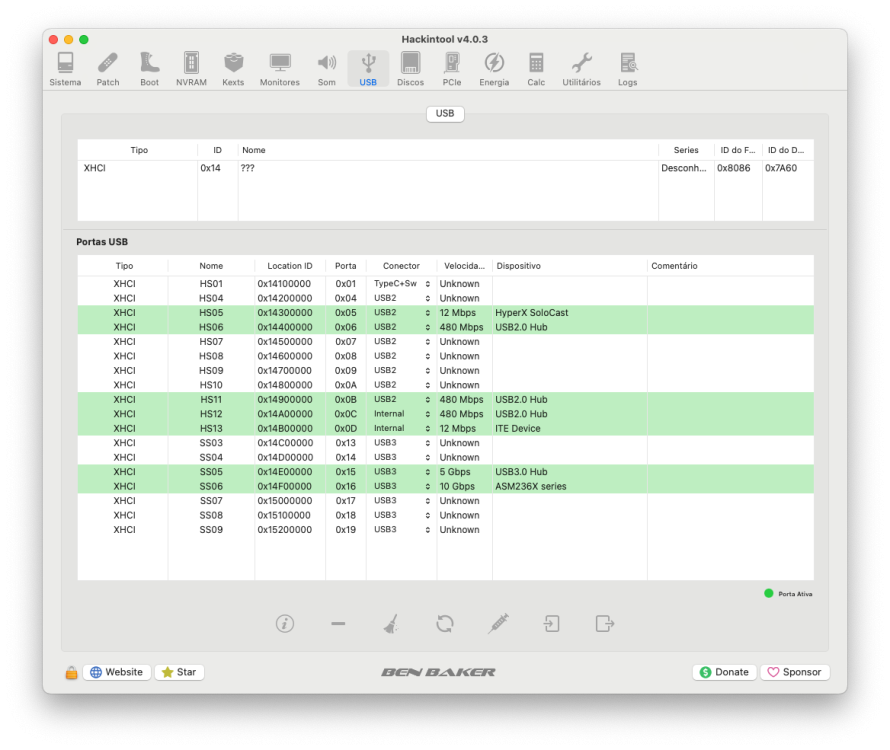The width and height of the screenshot is (890, 750).
Task: Click the Conector column header
Action: click(x=401, y=266)
